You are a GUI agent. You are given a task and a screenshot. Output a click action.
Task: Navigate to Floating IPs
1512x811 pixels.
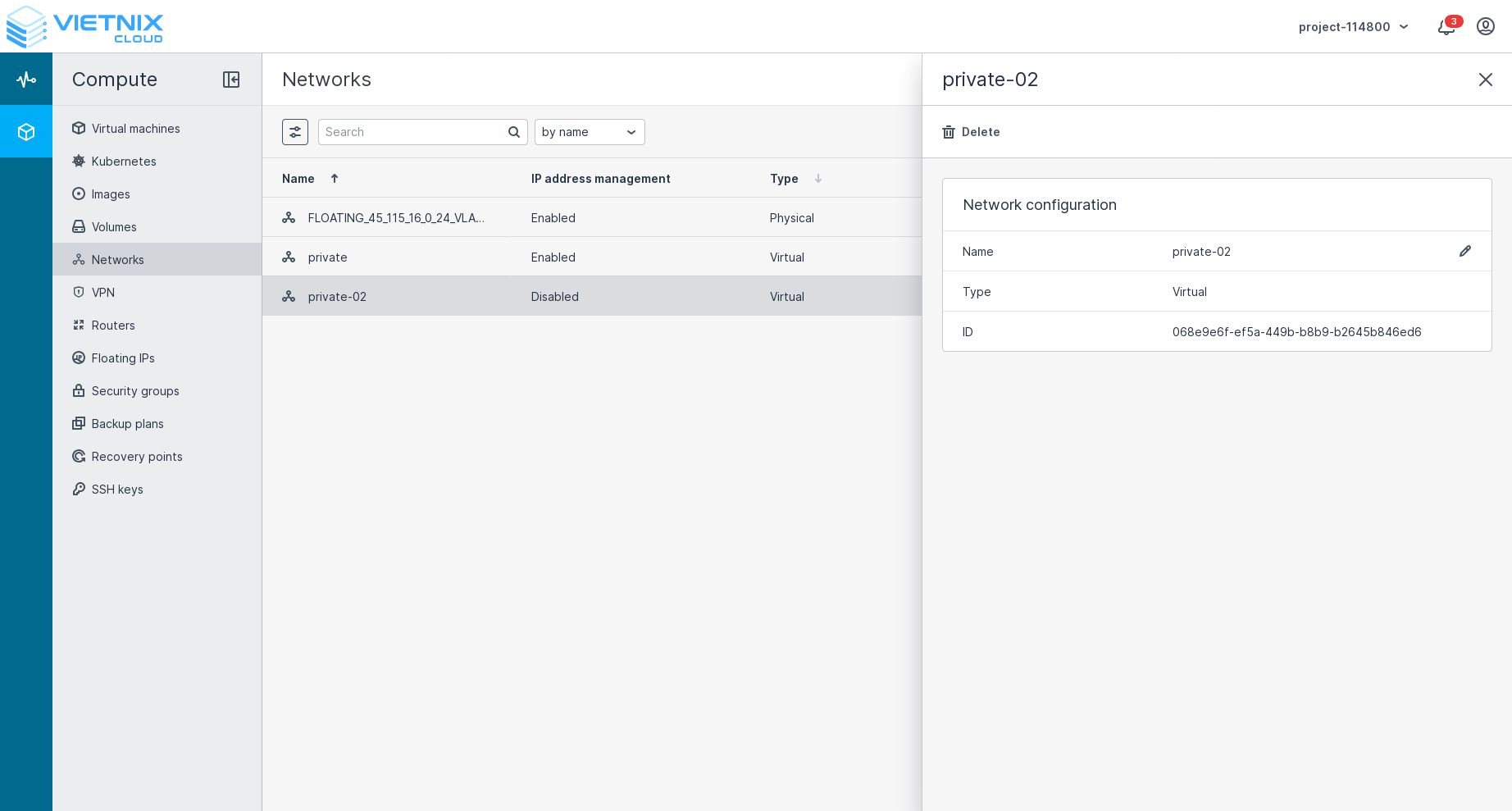[x=123, y=358]
